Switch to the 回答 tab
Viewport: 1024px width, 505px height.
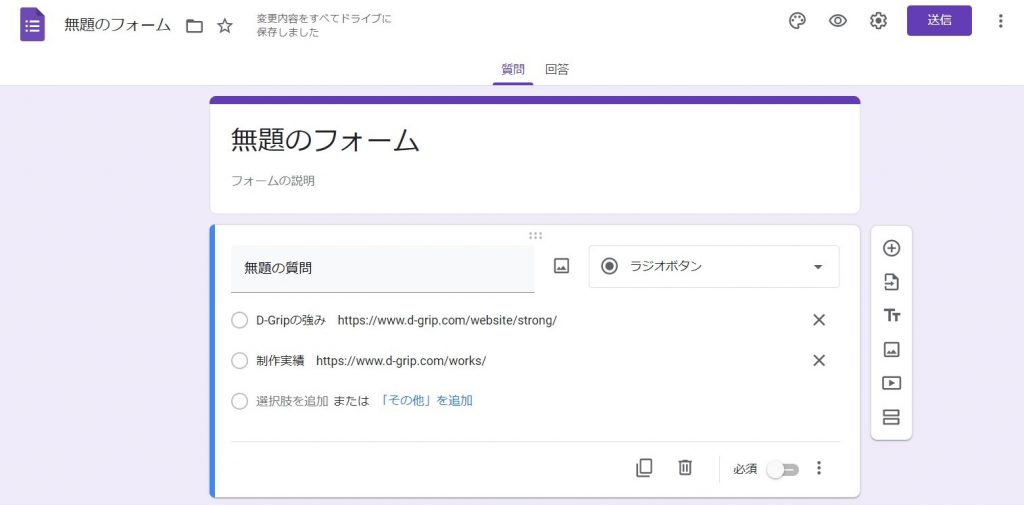tap(557, 69)
